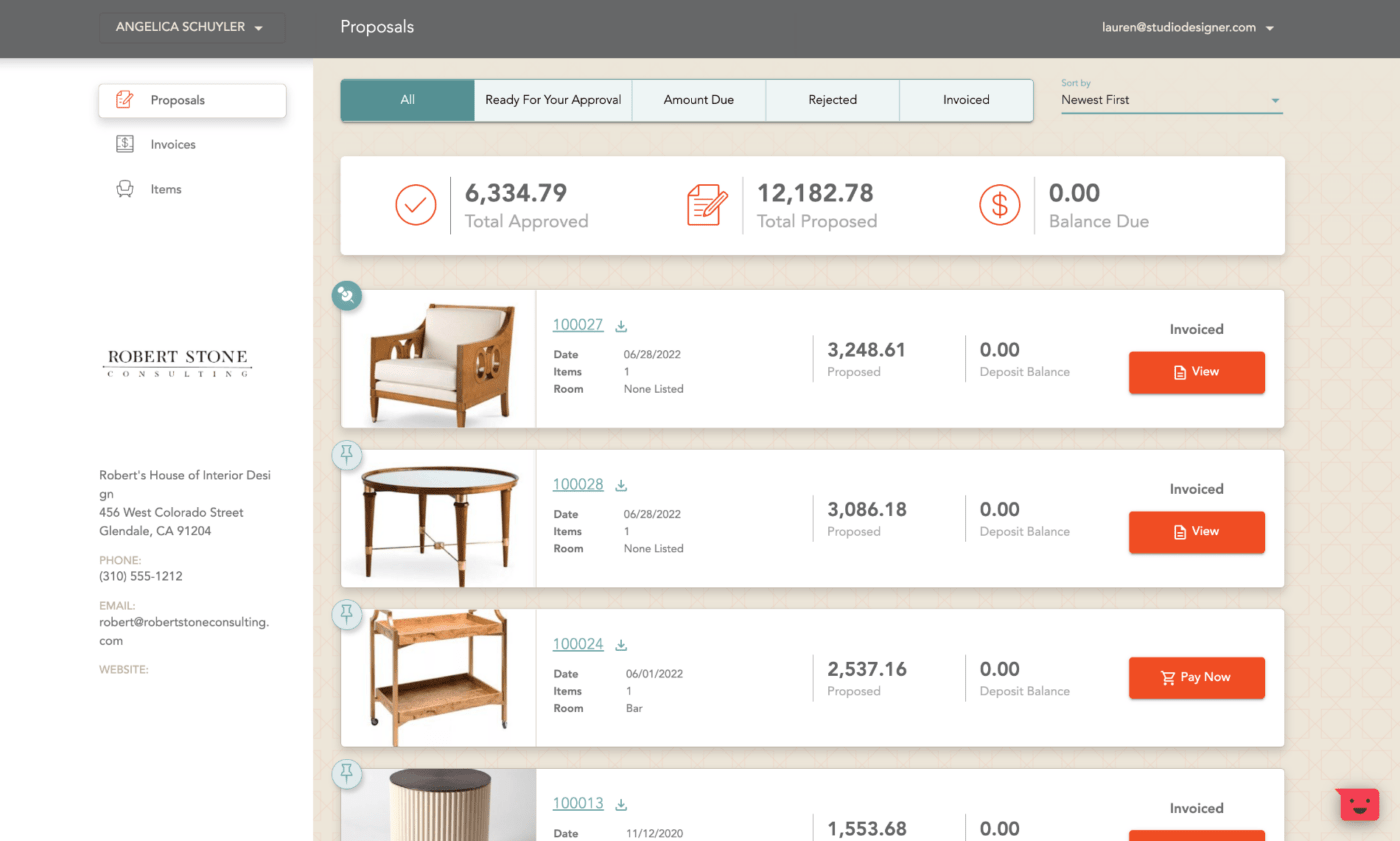Open proposal link 100027
Viewport: 1400px width, 841px height.
[x=578, y=325]
